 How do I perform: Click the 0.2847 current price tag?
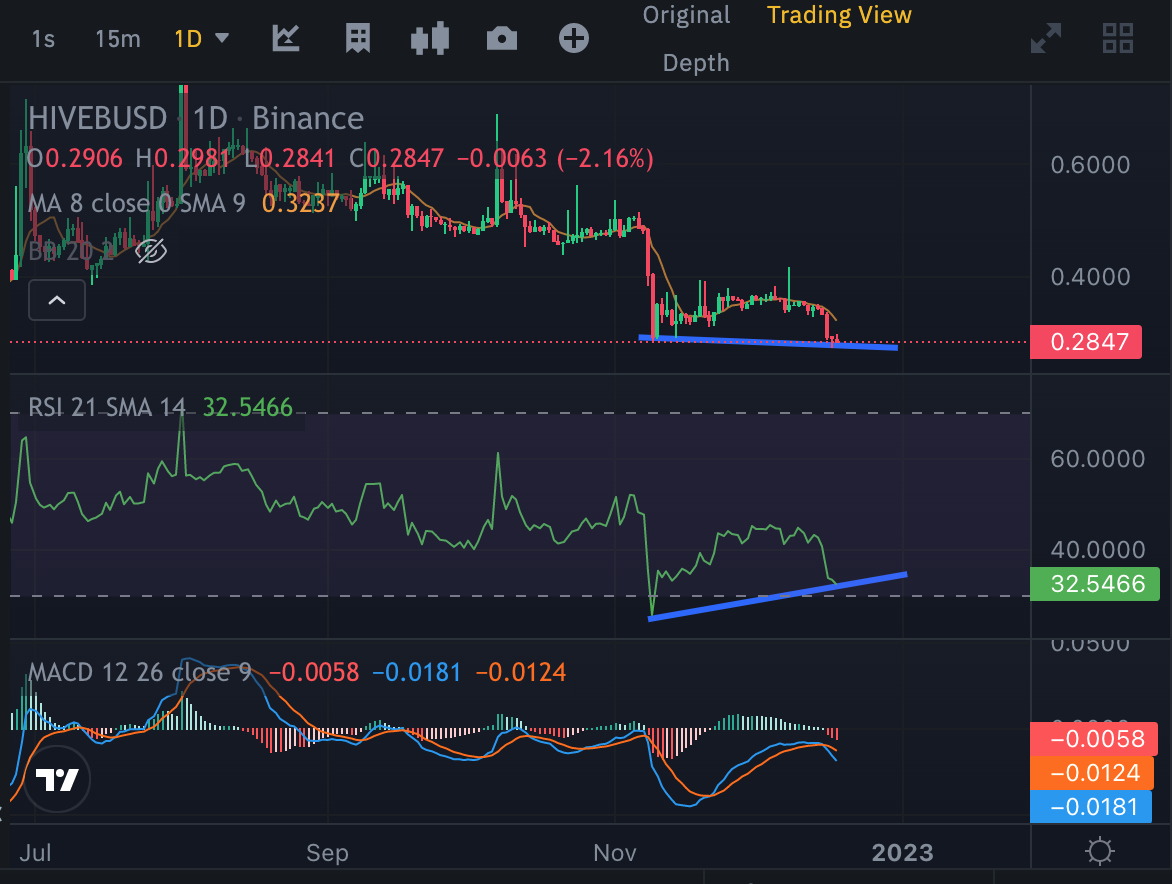click(1086, 341)
